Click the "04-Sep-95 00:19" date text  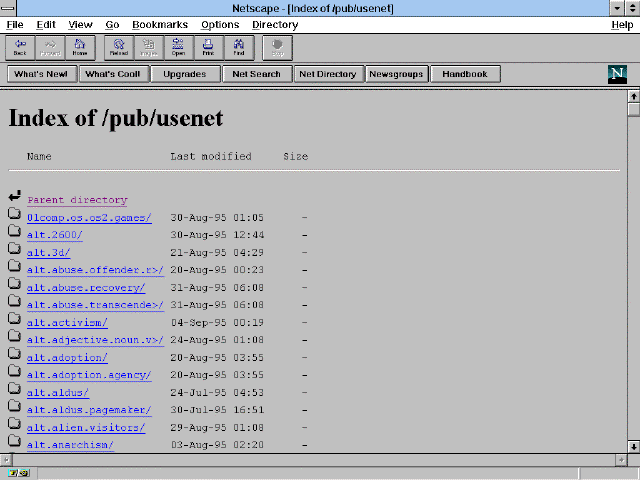click(x=217, y=322)
